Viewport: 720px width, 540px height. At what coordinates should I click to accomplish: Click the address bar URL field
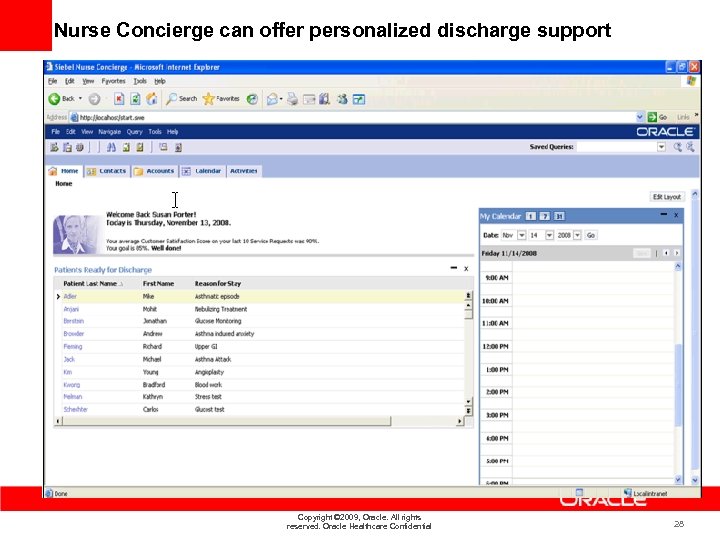click(x=356, y=118)
